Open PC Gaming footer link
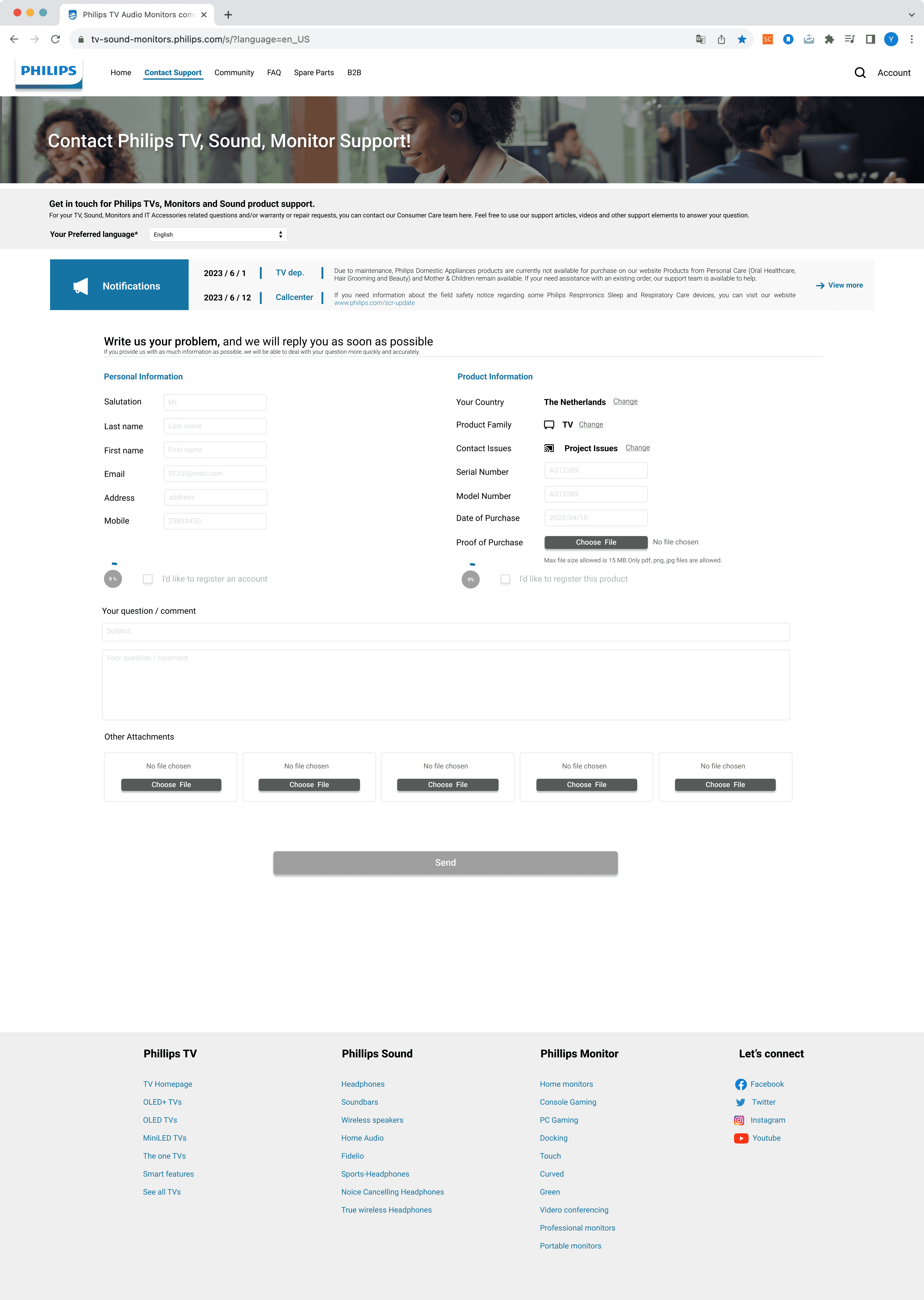The image size is (924, 1300). point(559,1120)
